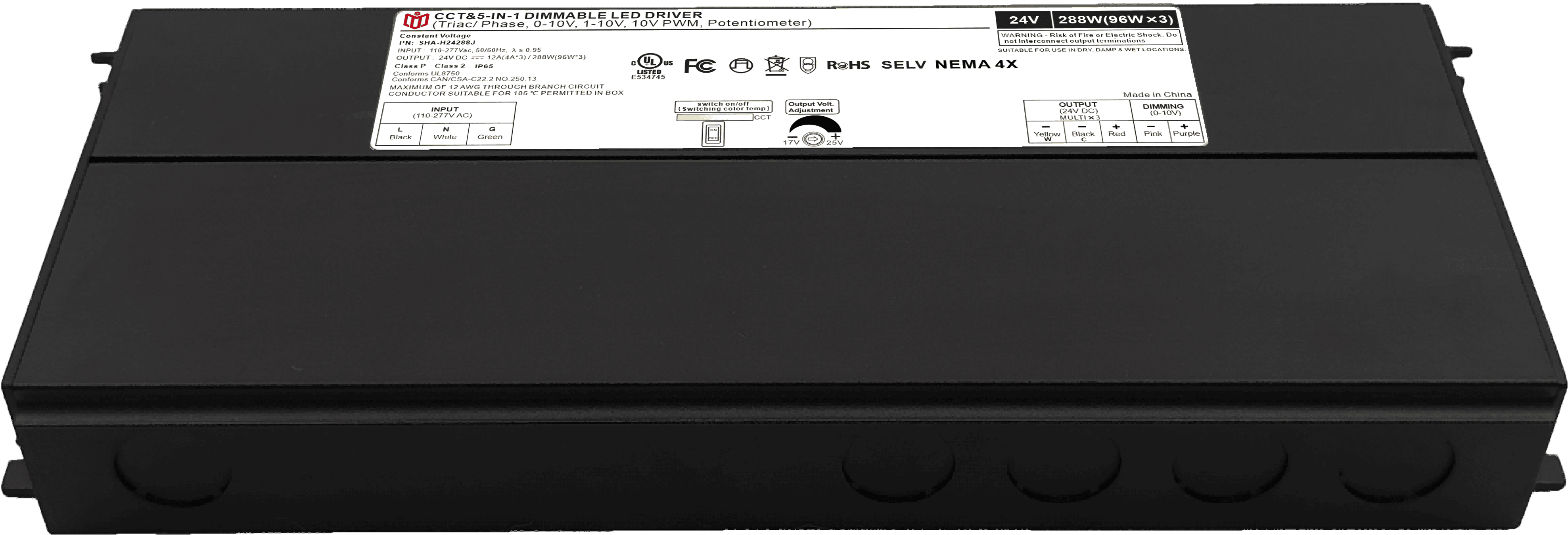Click the Red positive output terminal cell
The height and width of the screenshot is (535, 1568).
(1117, 131)
